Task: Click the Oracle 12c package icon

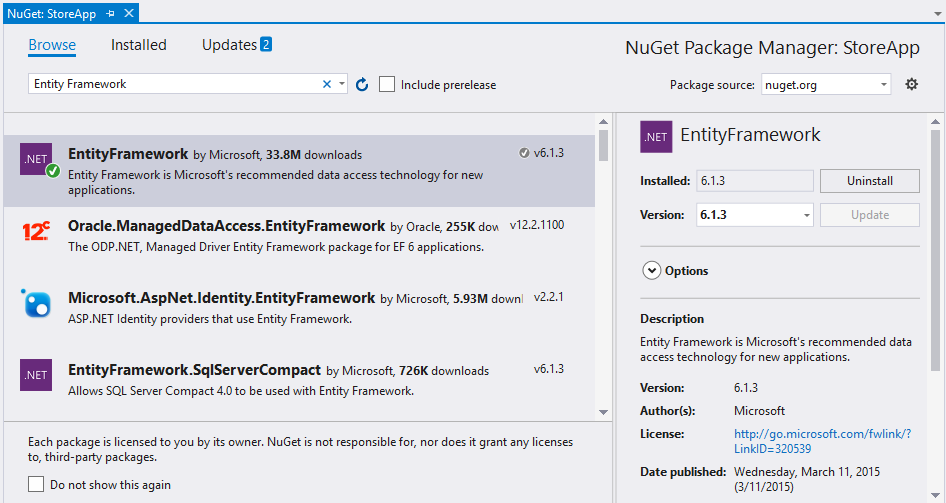Action: (x=36, y=232)
